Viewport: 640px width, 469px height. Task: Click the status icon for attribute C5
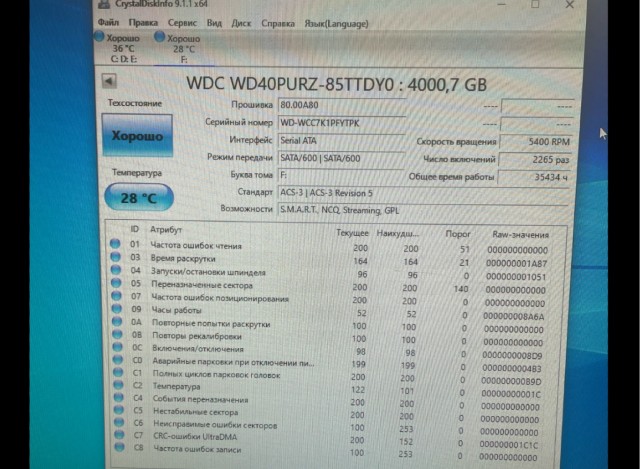point(119,409)
